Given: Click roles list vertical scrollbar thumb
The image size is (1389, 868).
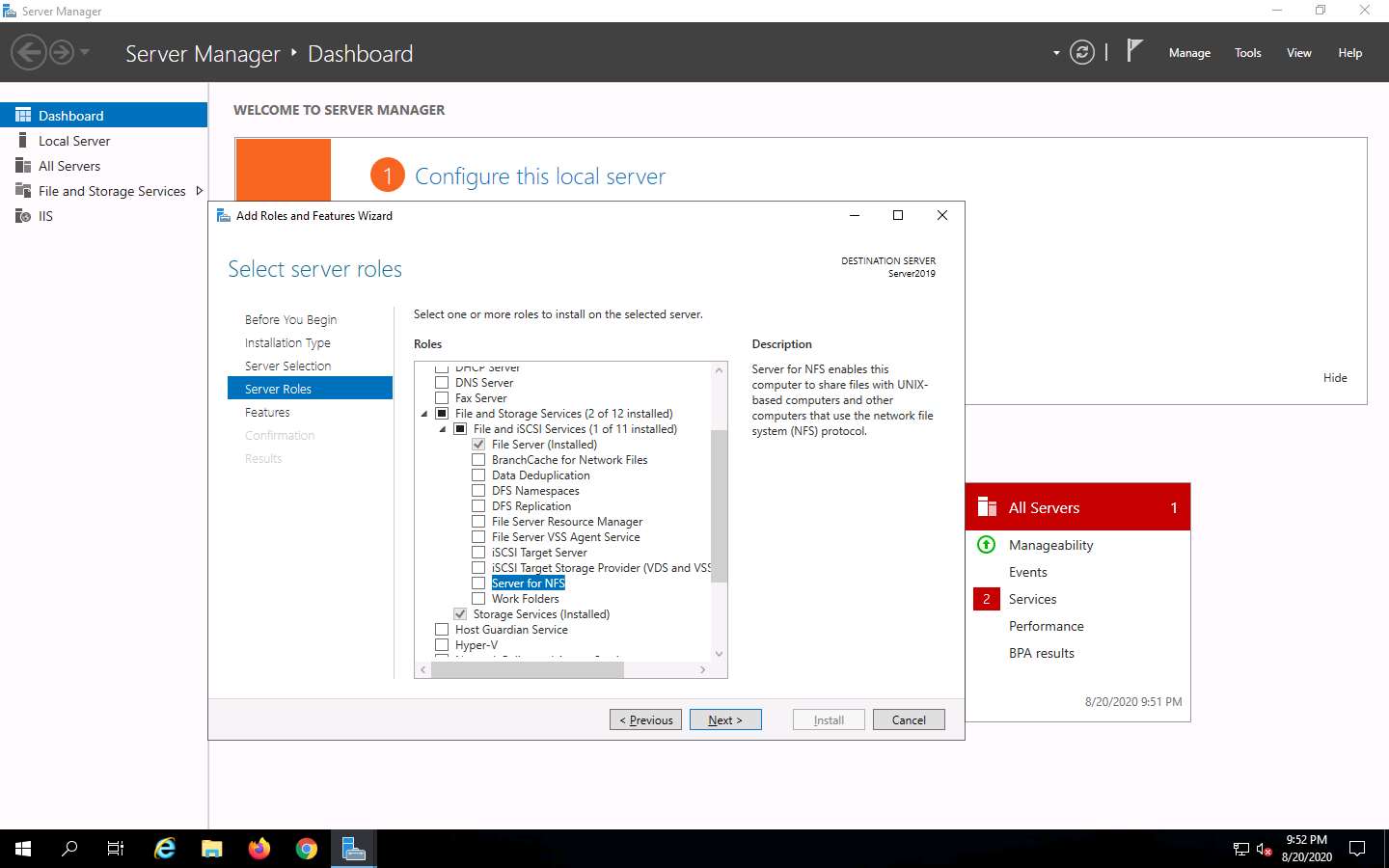Looking at the screenshot, I should pyautogui.click(x=719, y=506).
